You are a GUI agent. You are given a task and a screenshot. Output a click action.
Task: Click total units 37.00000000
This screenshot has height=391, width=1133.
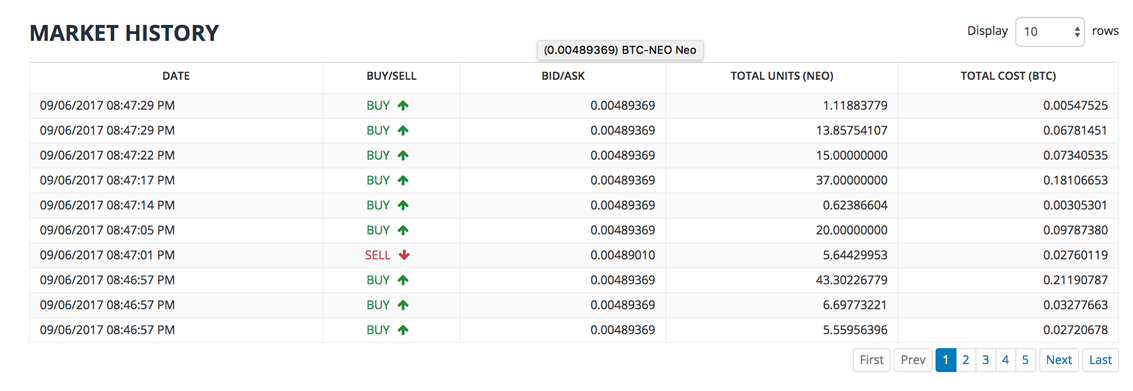click(x=852, y=180)
